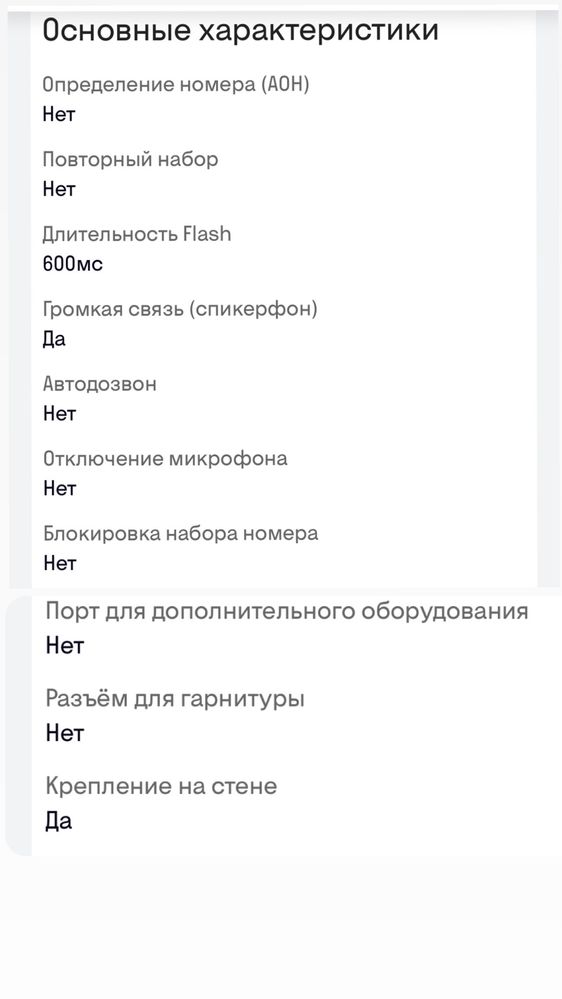The height and width of the screenshot is (999, 562).
Task: Select the Длительность Flash label
Action: coord(136,234)
